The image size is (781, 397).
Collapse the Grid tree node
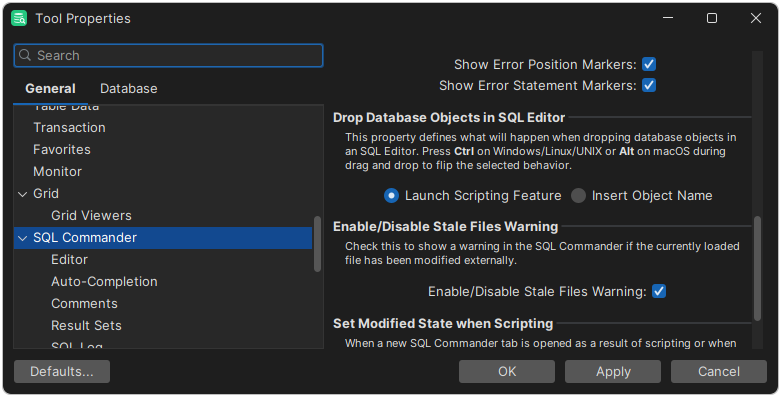click(x=22, y=194)
